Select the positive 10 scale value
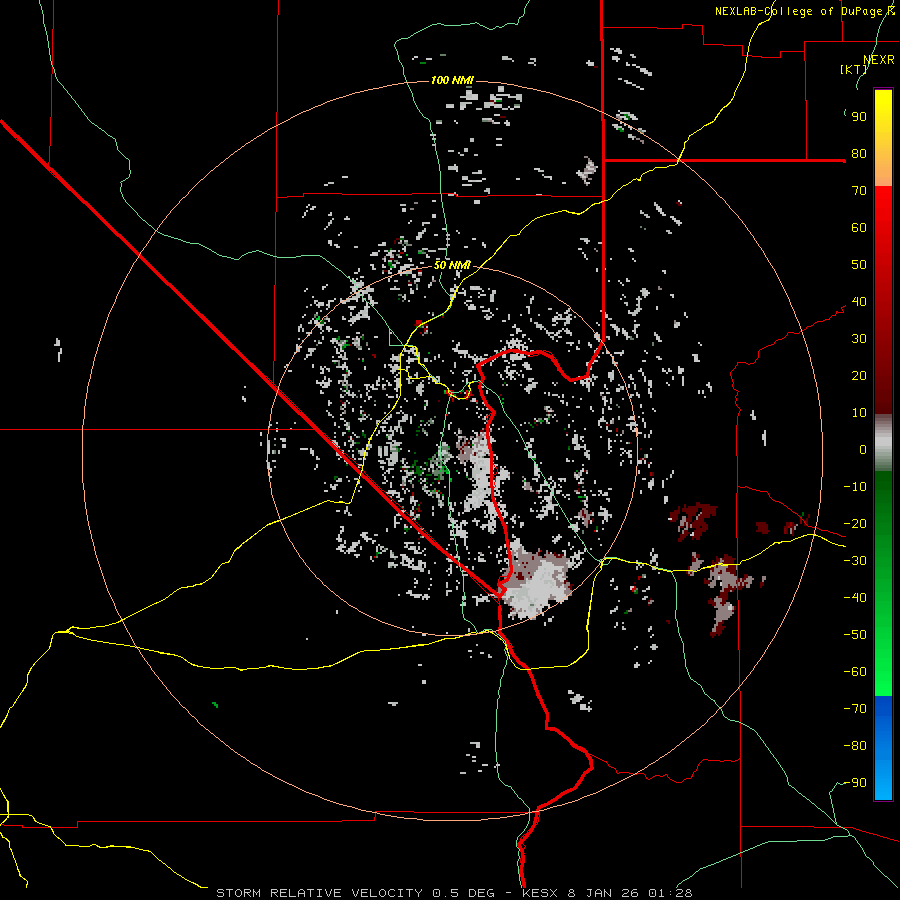Image resolution: width=900 pixels, height=900 pixels. pyautogui.click(x=859, y=413)
